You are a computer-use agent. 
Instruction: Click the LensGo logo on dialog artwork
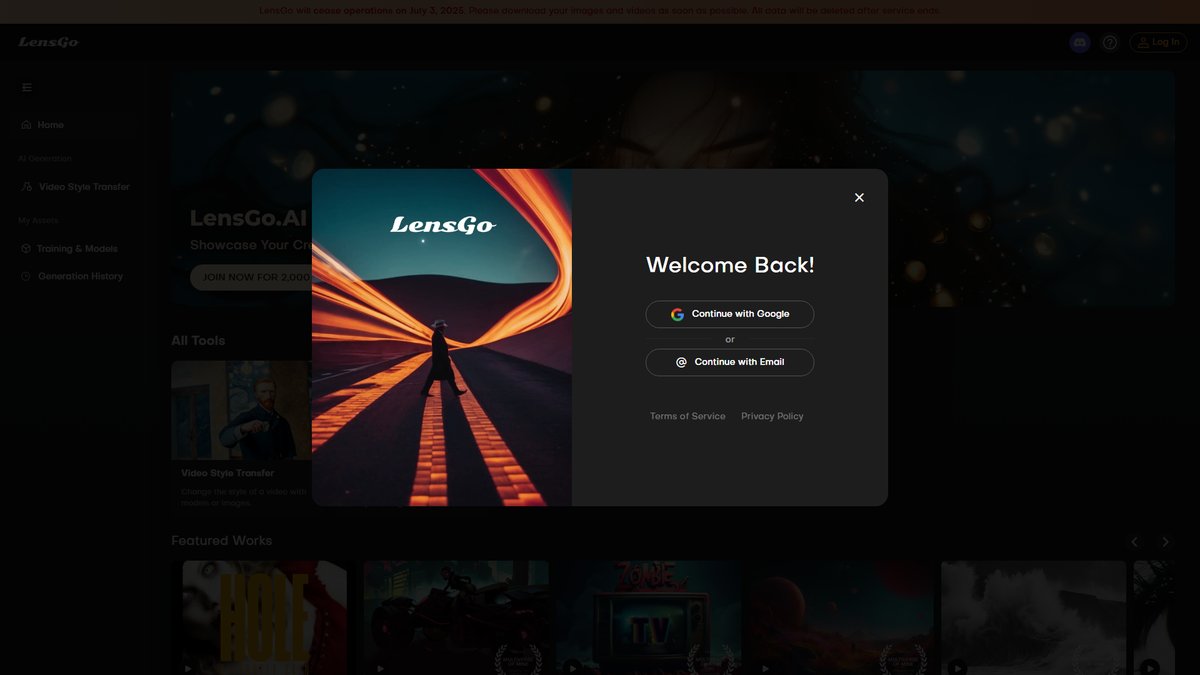(442, 225)
